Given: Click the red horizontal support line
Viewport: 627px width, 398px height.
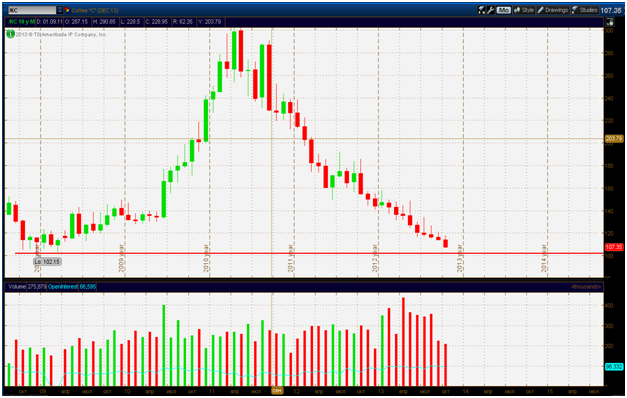Looking at the screenshot, I should [x=309, y=253].
